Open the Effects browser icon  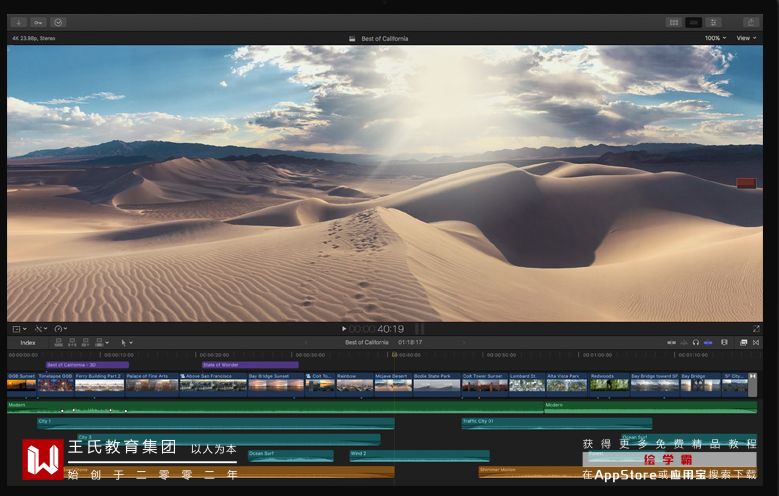coord(744,342)
